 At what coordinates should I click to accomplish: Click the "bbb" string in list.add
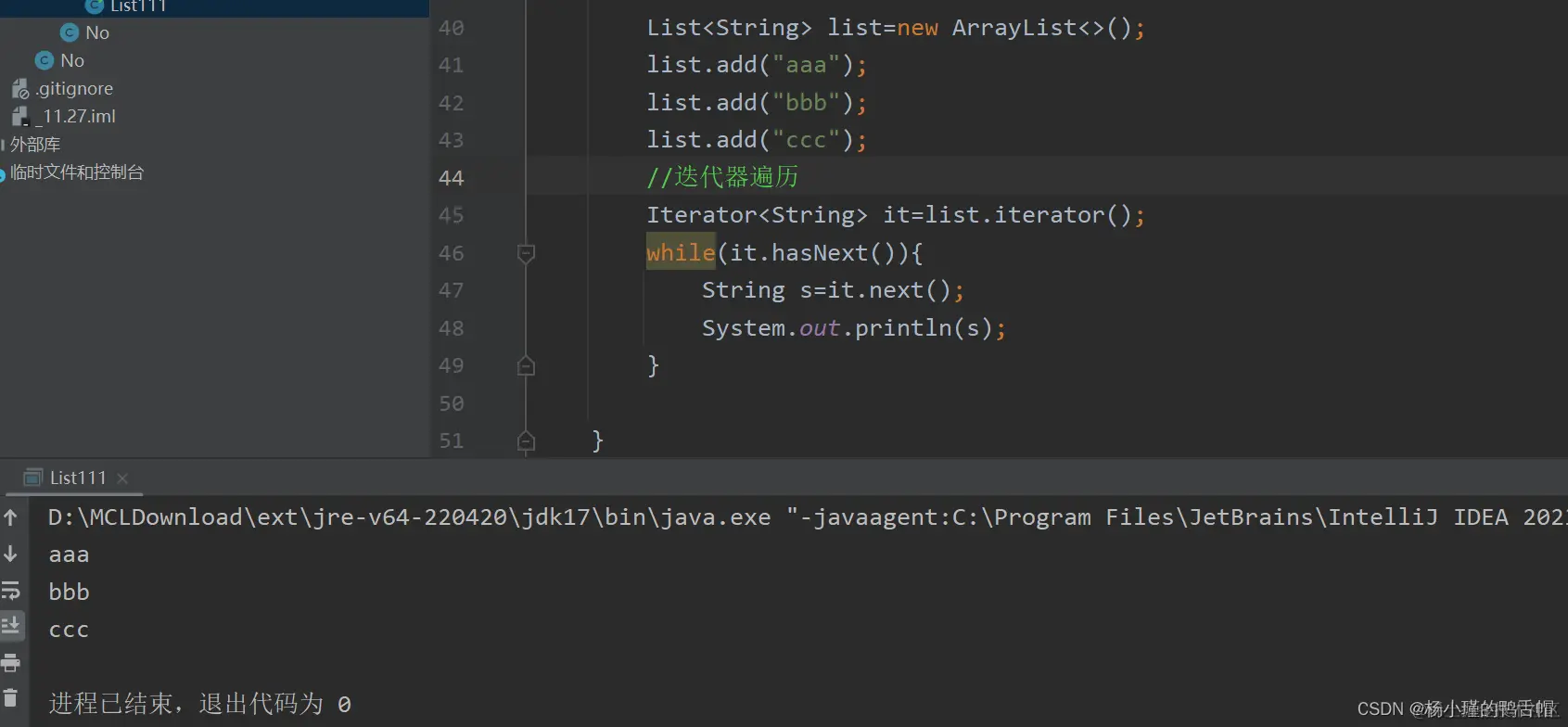806,102
